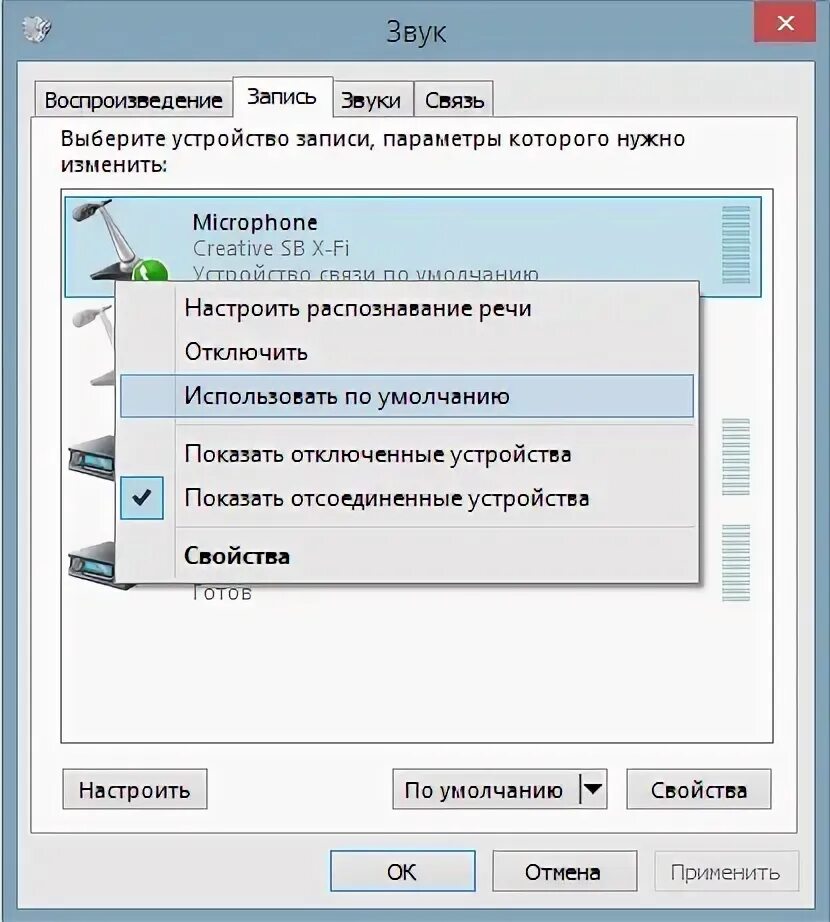Click the Microphone volume level meter
This screenshot has width=830, height=922.
point(735,245)
